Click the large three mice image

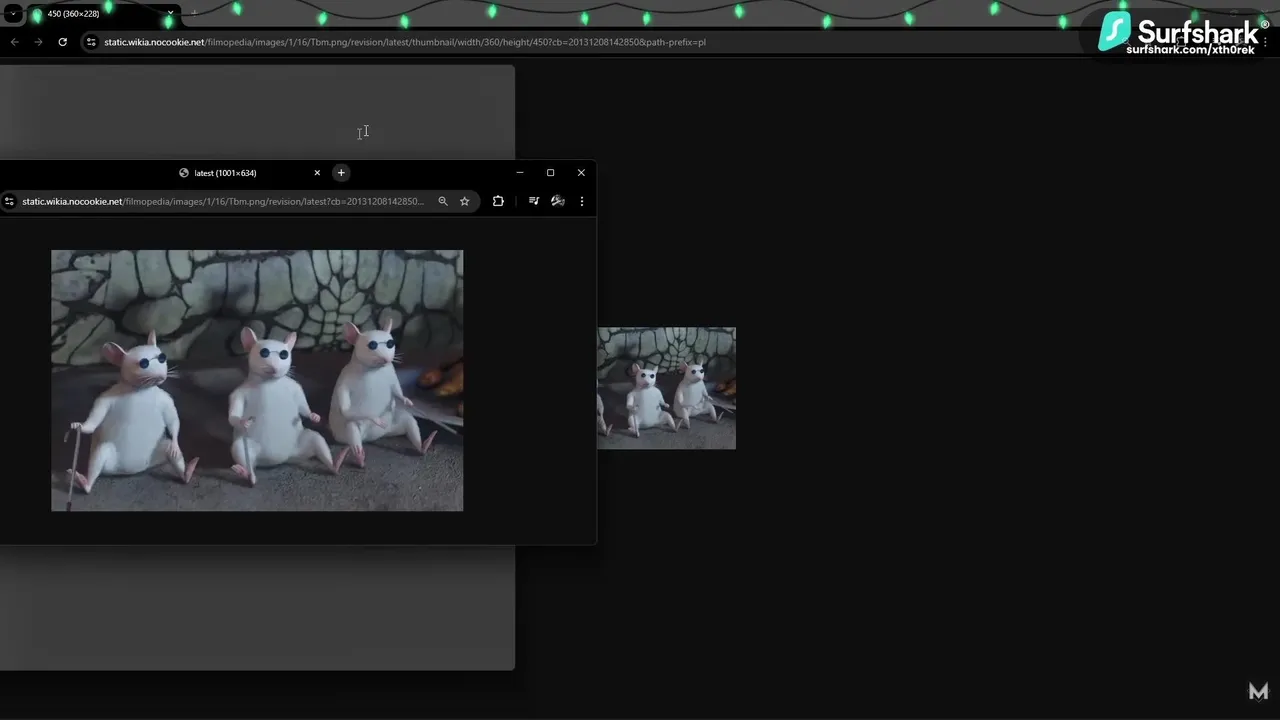(x=257, y=380)
